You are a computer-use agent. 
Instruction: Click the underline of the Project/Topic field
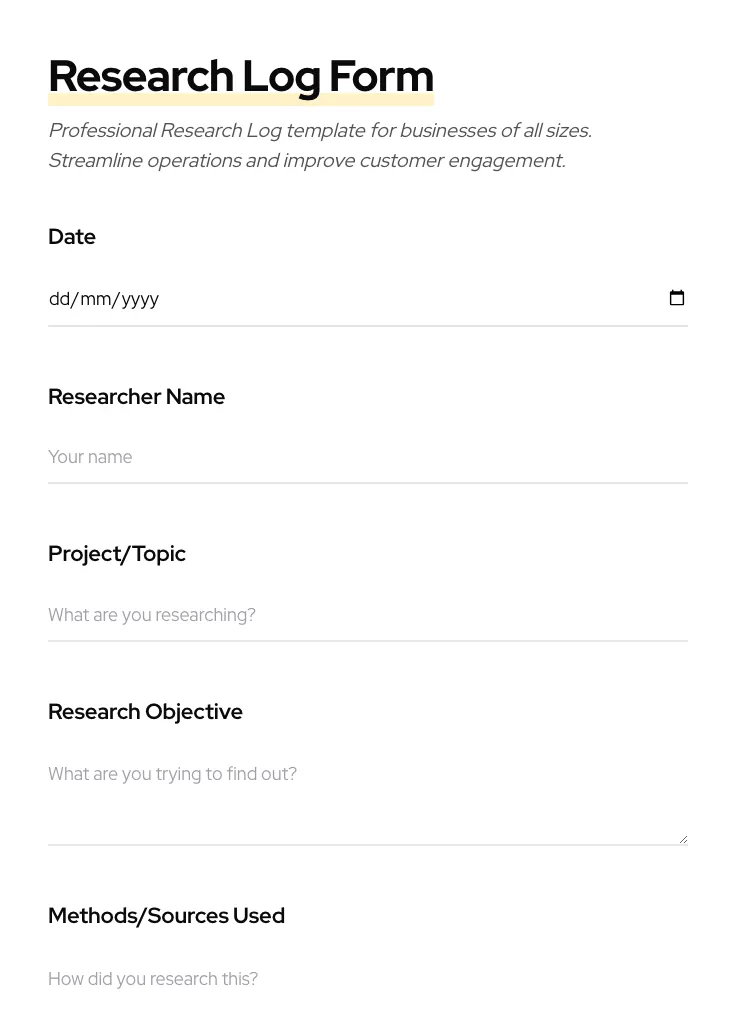368,641
